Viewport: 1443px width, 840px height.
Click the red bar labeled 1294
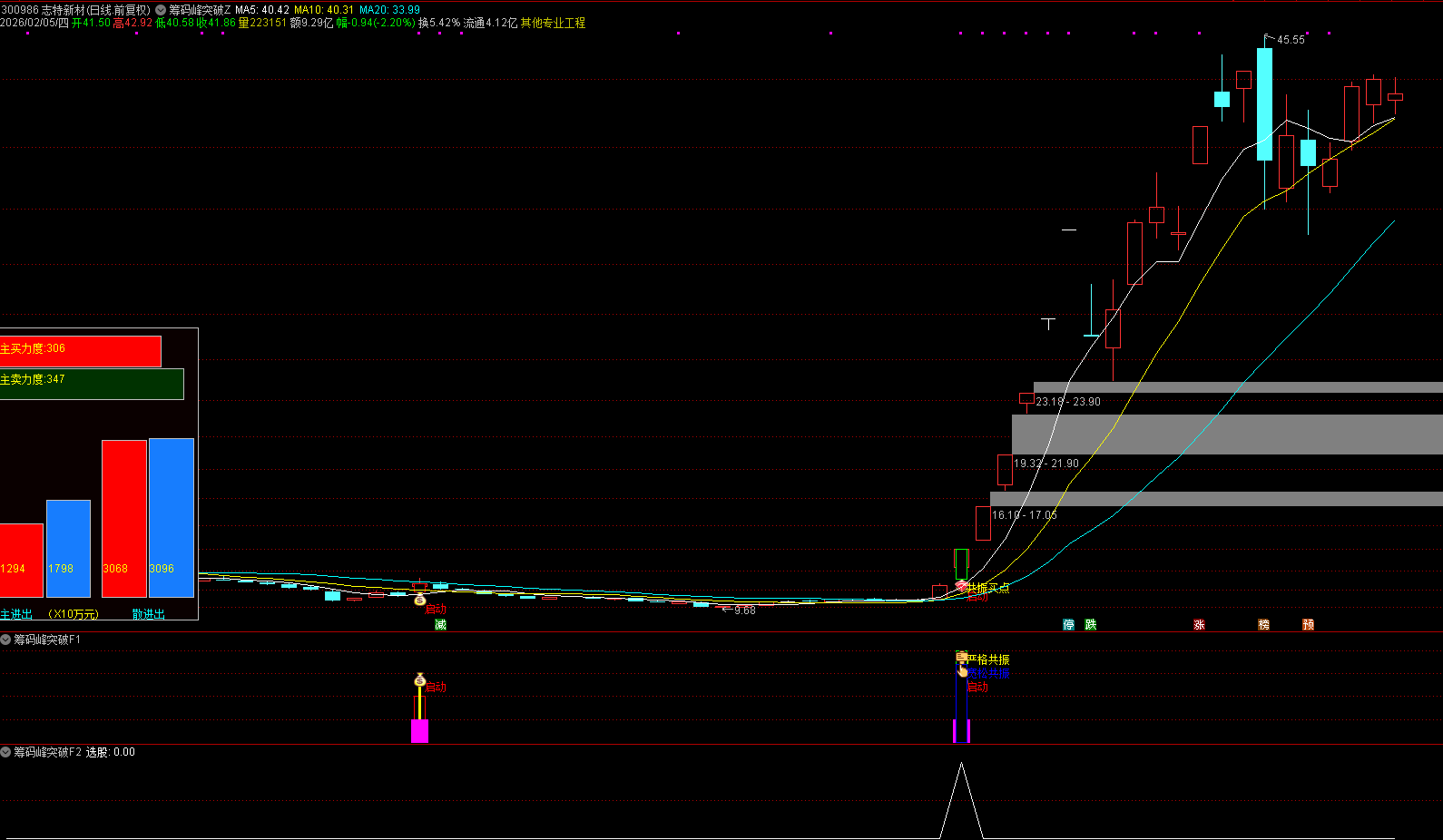(22, 560)
